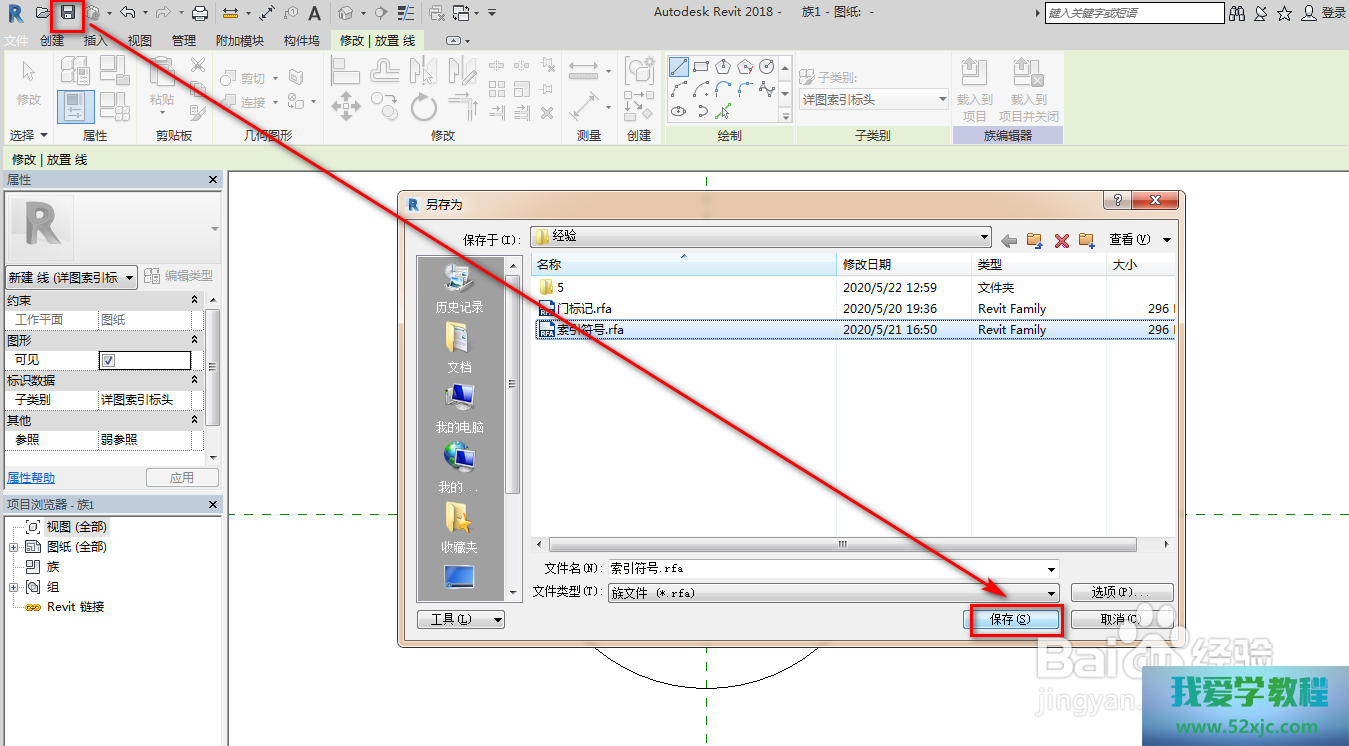1349x746 pixels.
Task: Open the 属性帮助 link
Action: [x=31, y=478]
